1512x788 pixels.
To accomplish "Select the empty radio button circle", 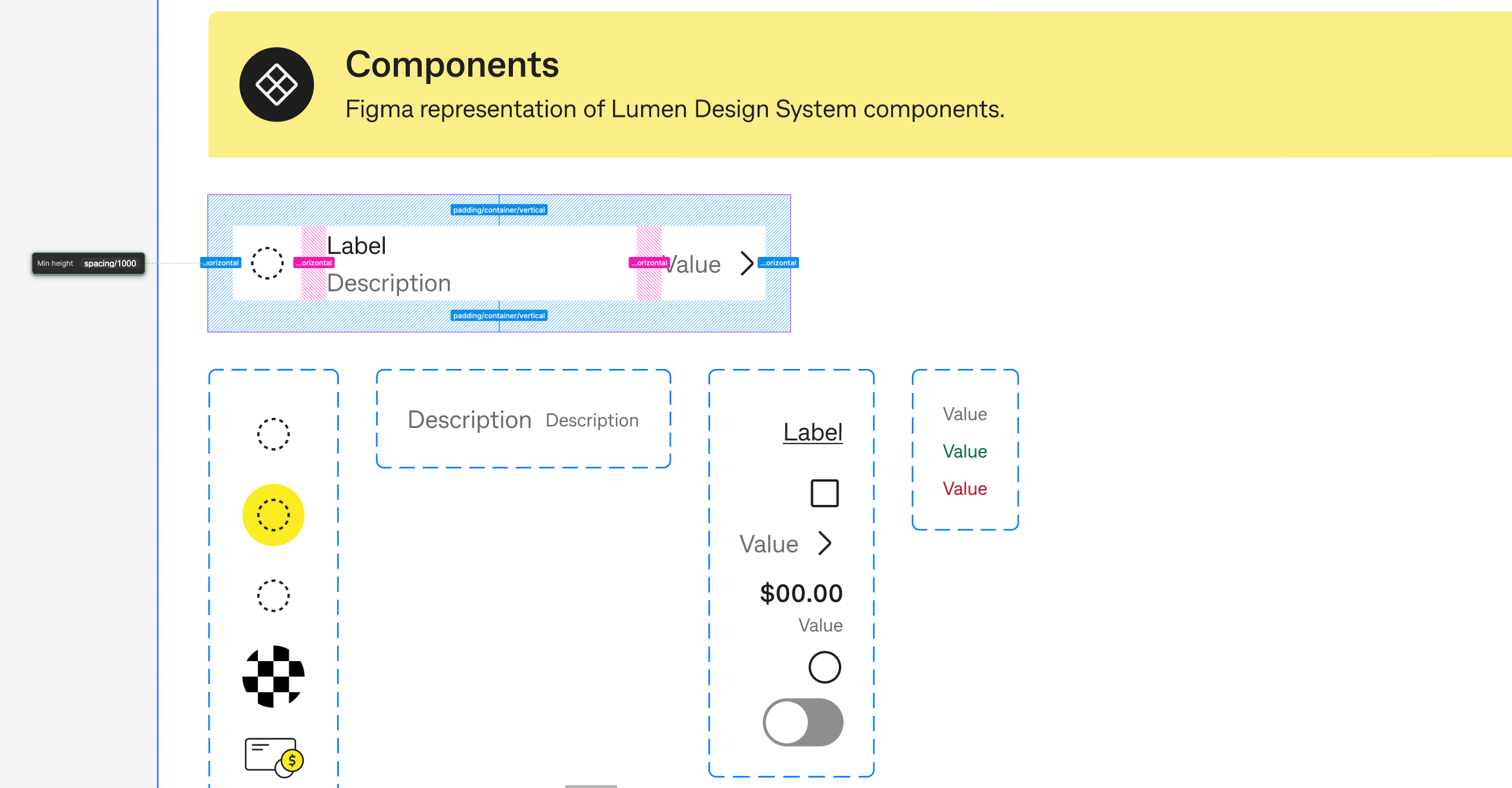I will 825,667.
